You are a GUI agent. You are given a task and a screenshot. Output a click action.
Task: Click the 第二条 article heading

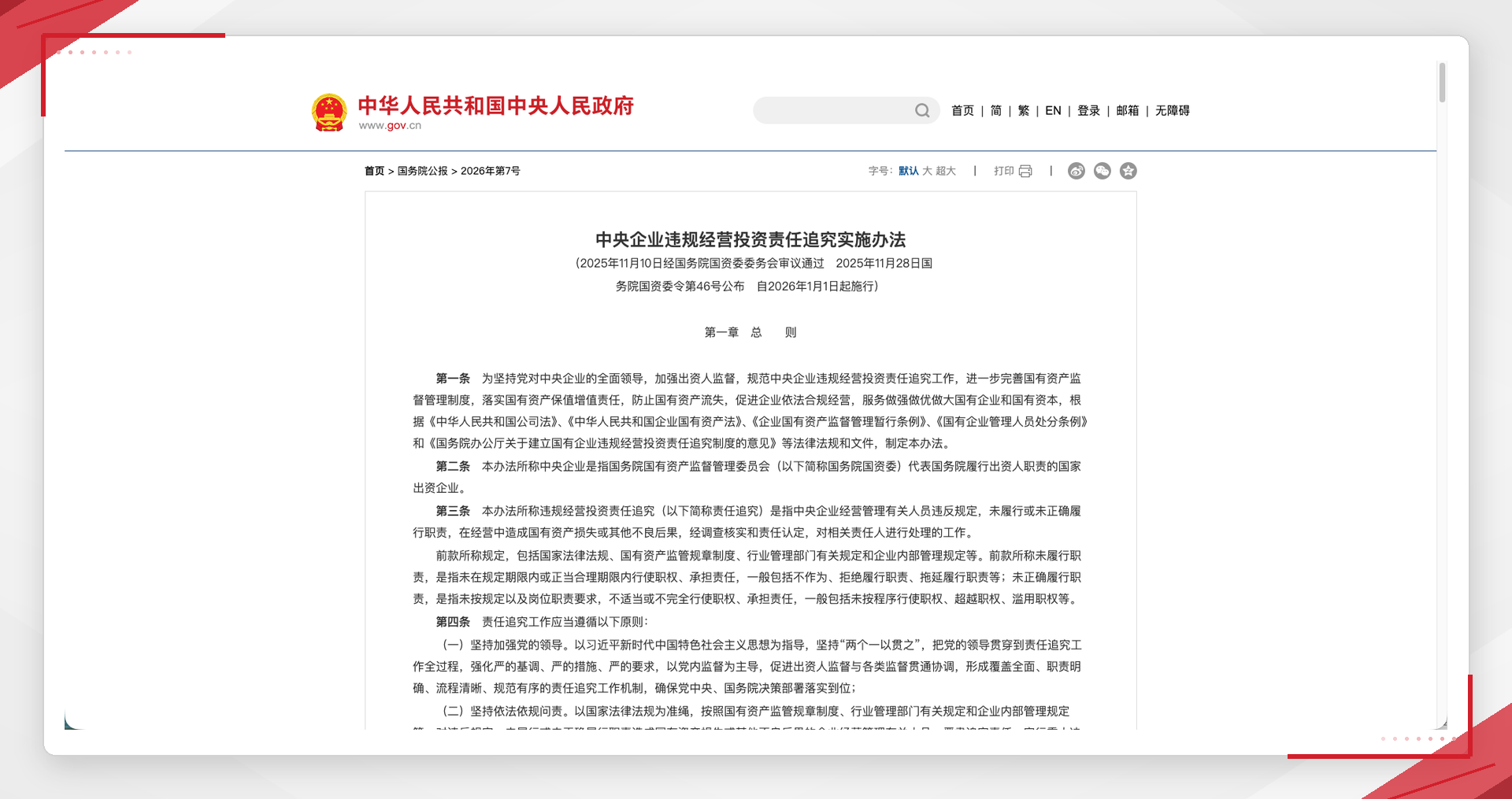click(x=453, y=467)
